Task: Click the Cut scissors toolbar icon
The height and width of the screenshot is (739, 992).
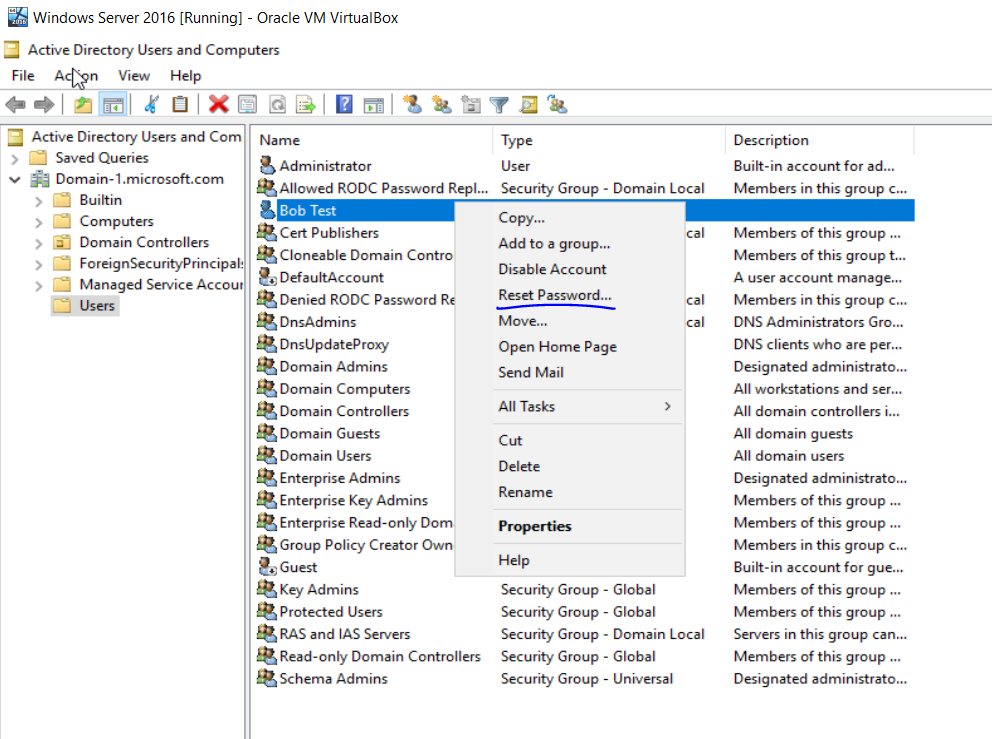Action: pyautogui.click(x=151, y=104)
